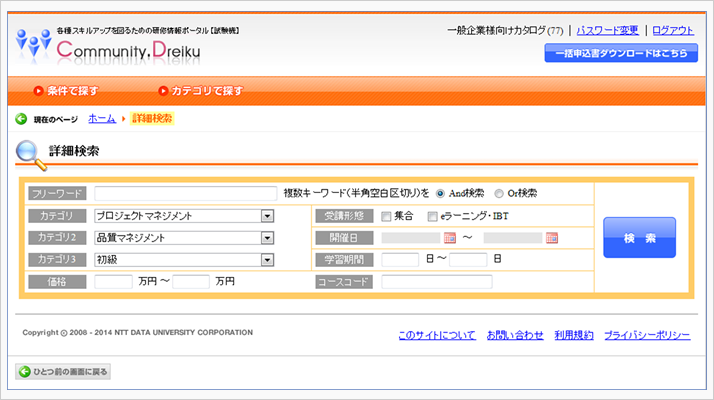Viewport: 714px width, 400px height.
Task: Click the ログアウト link
Action: pos(673,31)
